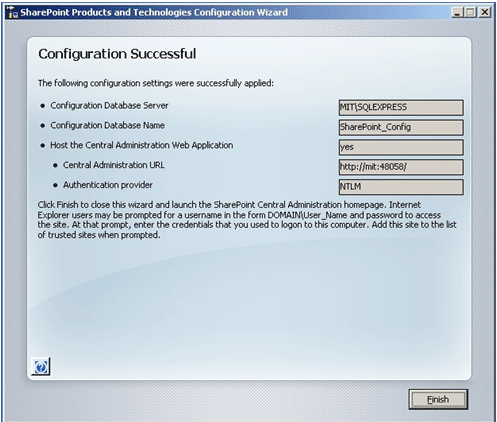This screenshot has width=497, height=422.
Task: Click the 'settings were successfully applied' sentence
Action: point(156,83)
